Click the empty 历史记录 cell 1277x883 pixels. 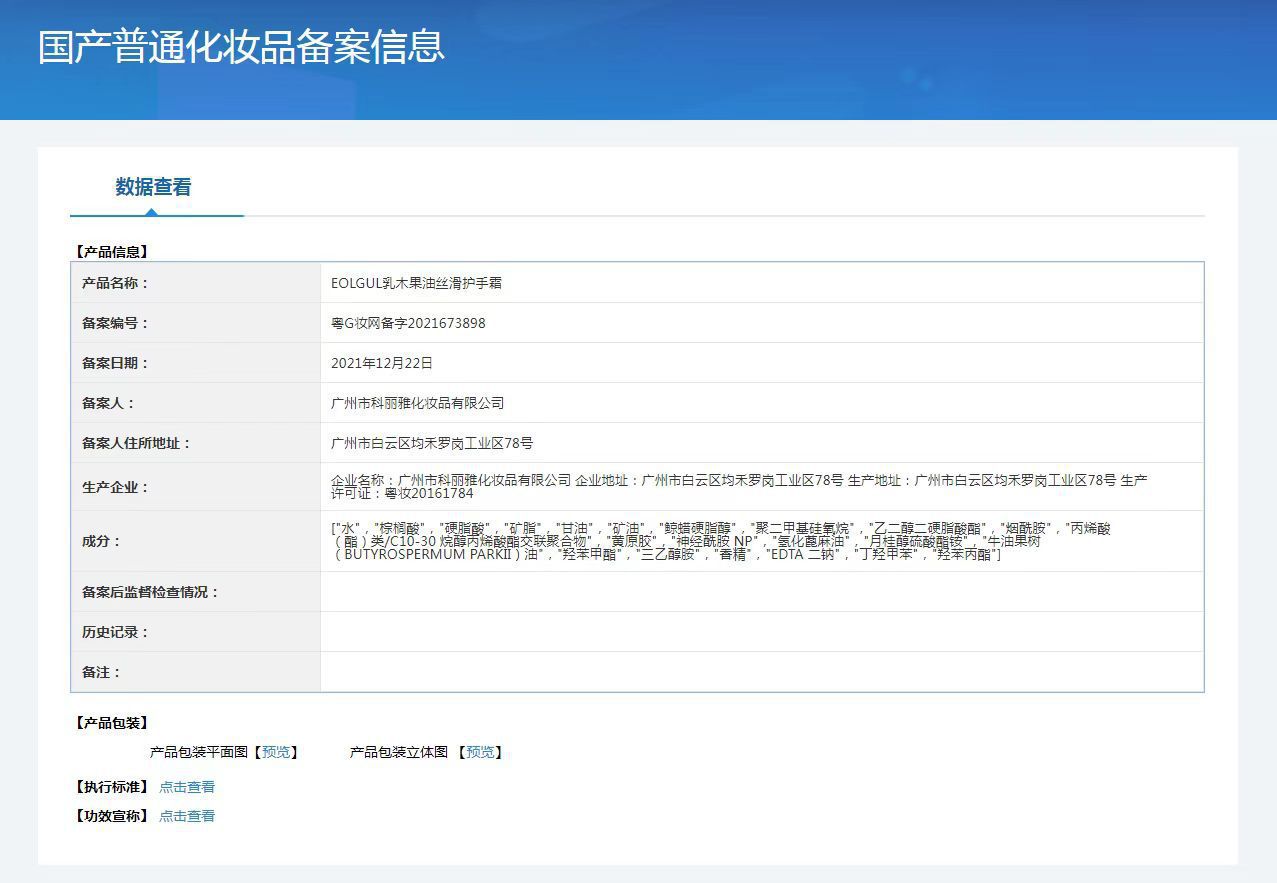761,632
